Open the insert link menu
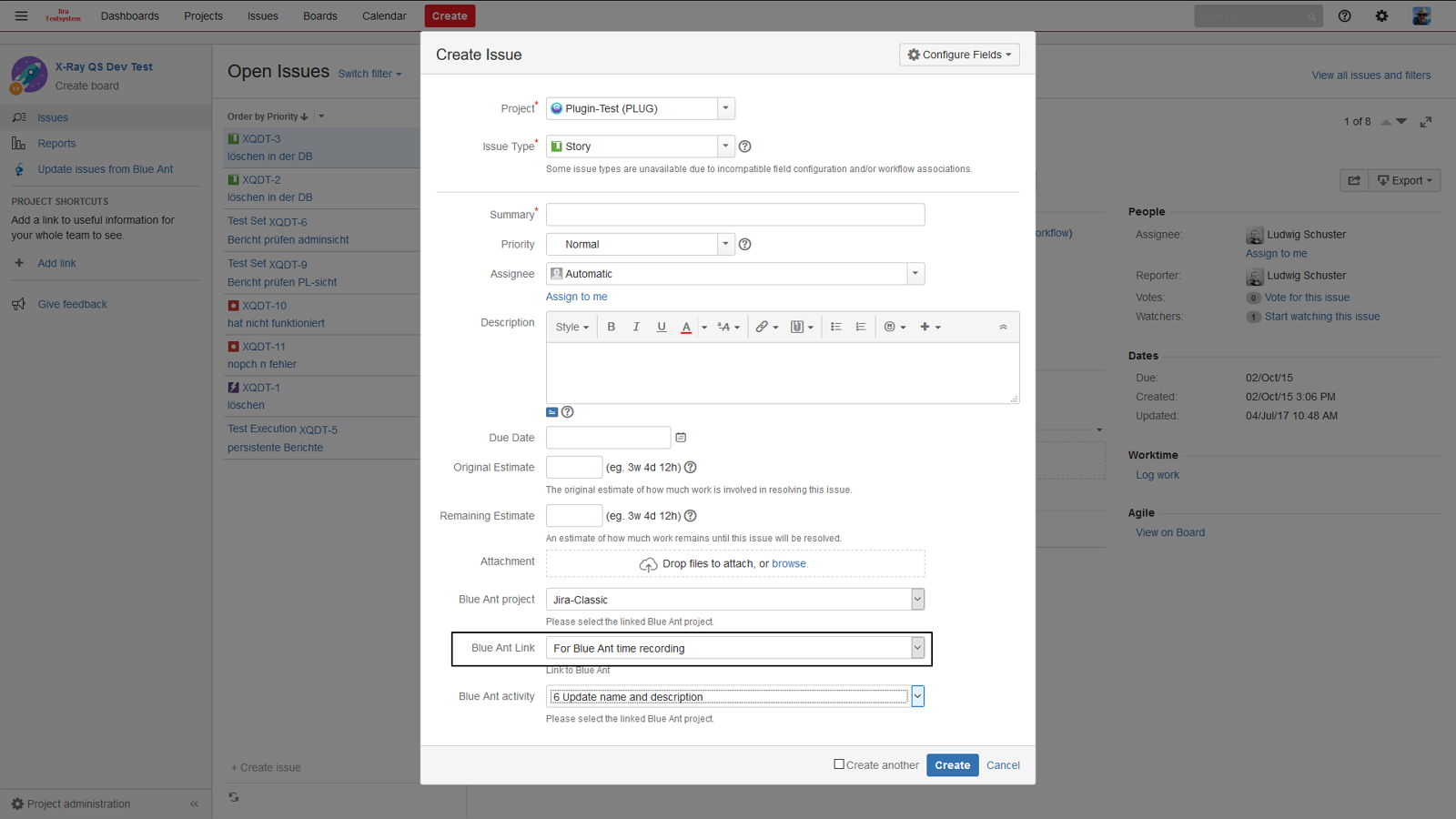The height and width of the screenshot is (819, 1456). coord(767,327)
